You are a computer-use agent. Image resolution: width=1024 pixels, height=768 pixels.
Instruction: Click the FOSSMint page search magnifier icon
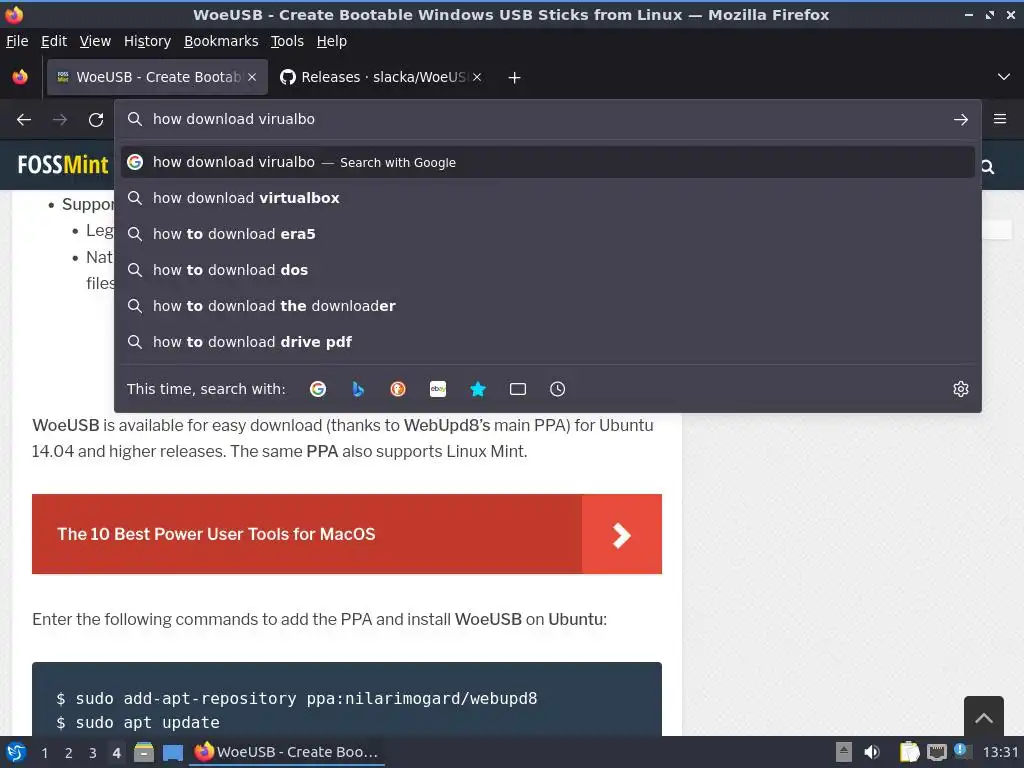tap(987, 167)
